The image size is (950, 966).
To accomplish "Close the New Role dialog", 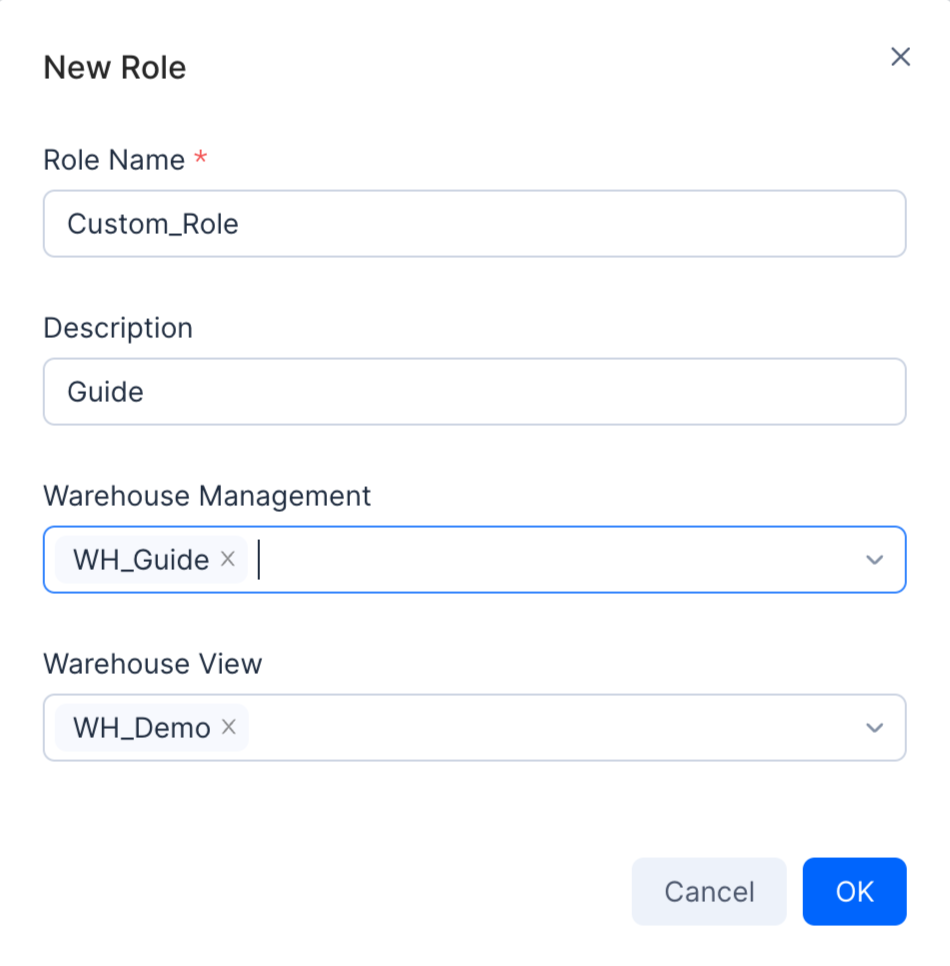I will (900, 57).
